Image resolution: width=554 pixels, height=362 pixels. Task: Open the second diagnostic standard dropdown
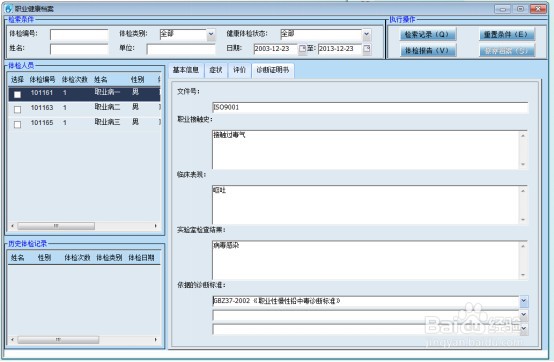click(524, 314)
